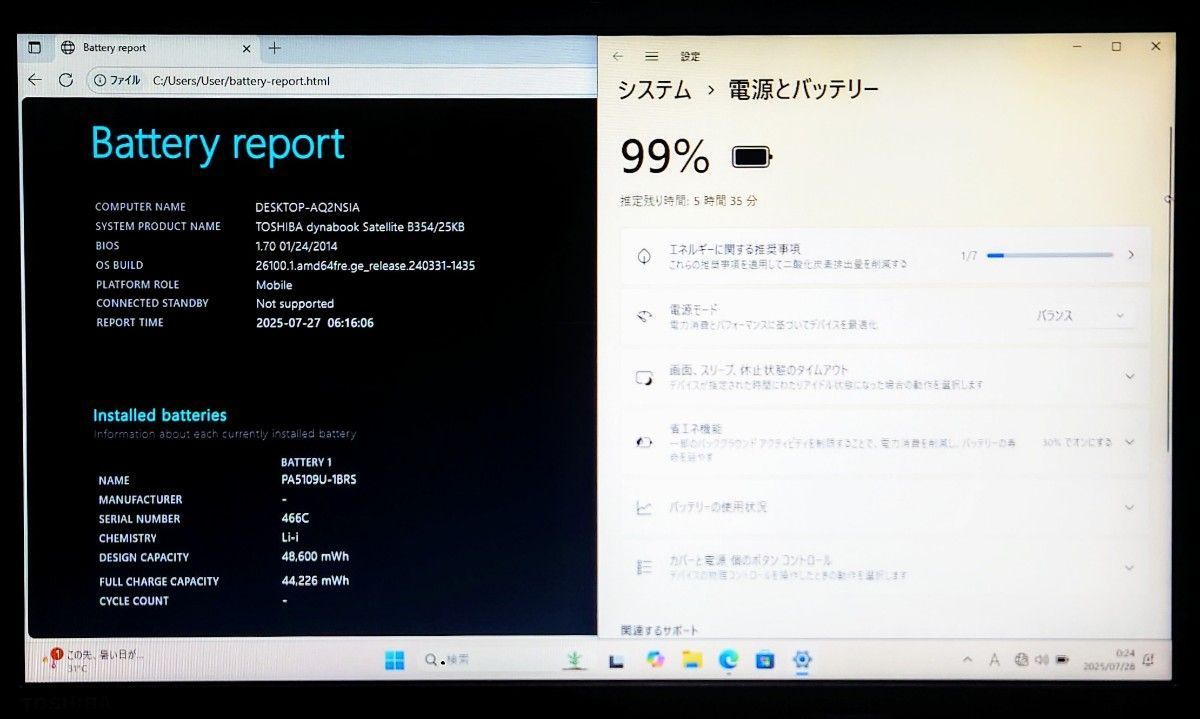The height and width of the screenshot is (719, 1200).
Task: Click the battery usage chart icon
Action: pos(644,508)
